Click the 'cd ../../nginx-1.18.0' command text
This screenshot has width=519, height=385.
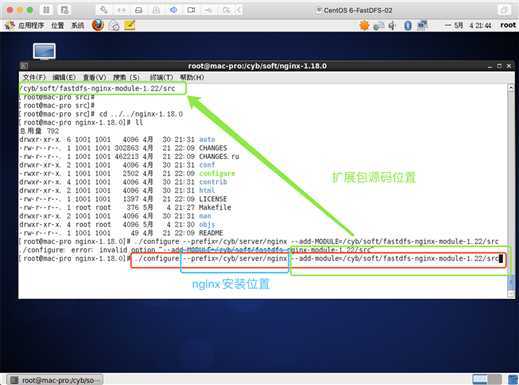(x=141, y=114)
